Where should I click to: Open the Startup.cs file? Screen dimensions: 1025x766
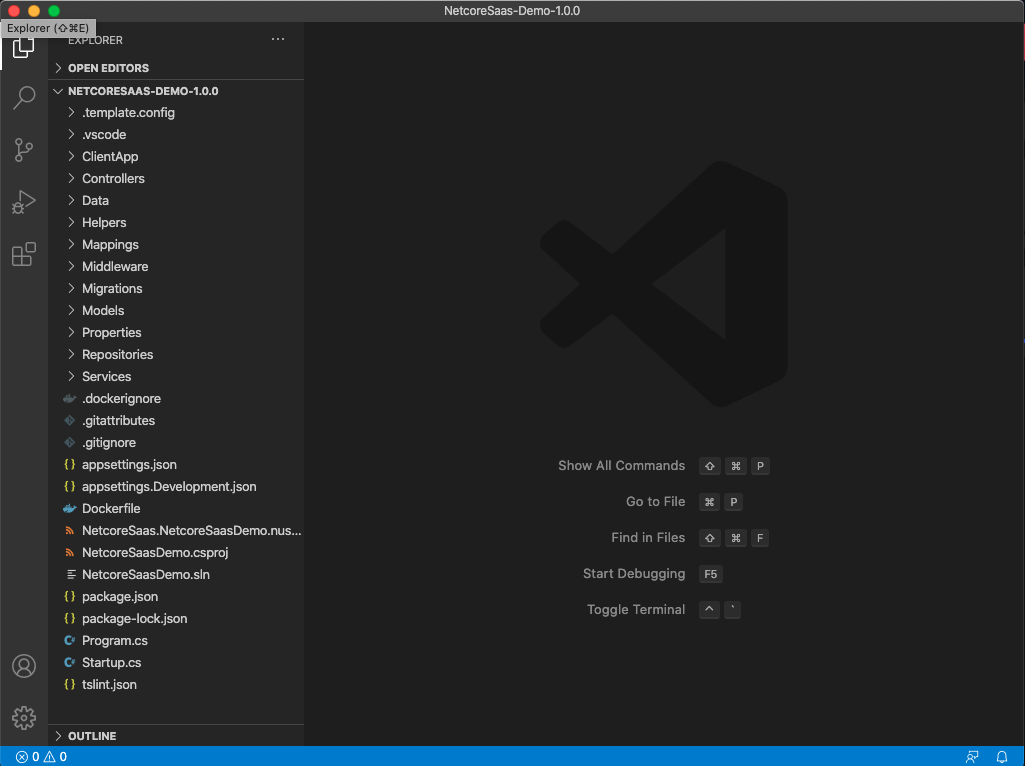111,663
